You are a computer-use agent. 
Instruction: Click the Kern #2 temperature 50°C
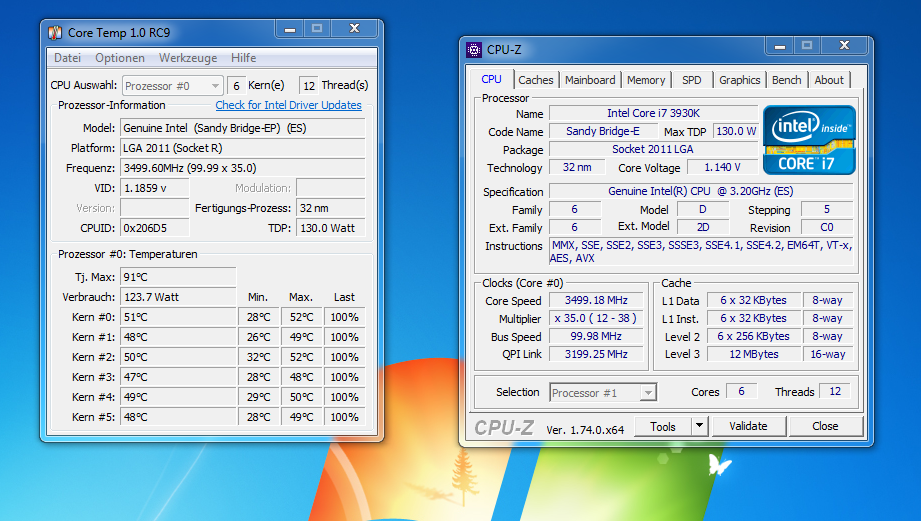coord(178,357)
